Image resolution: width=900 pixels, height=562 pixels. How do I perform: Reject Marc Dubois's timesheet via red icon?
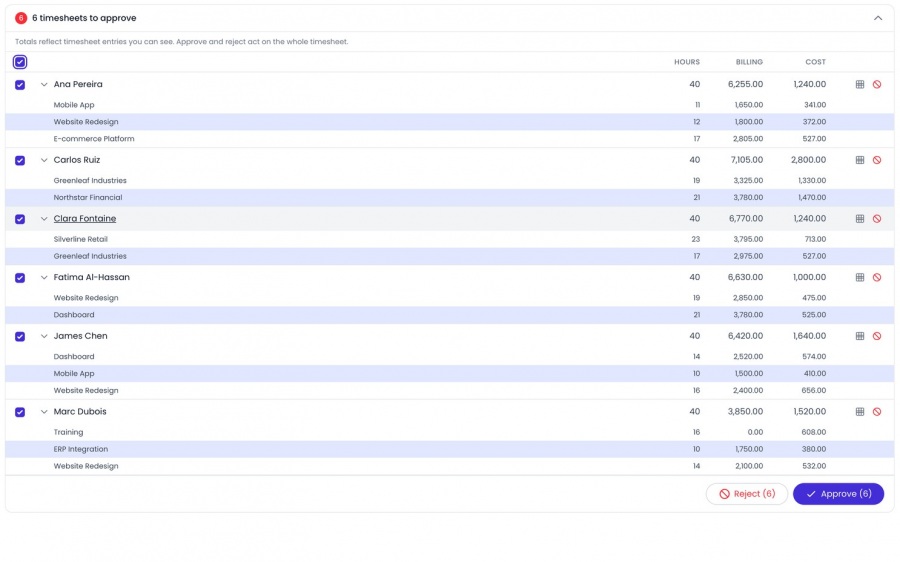tap(877, 412)
